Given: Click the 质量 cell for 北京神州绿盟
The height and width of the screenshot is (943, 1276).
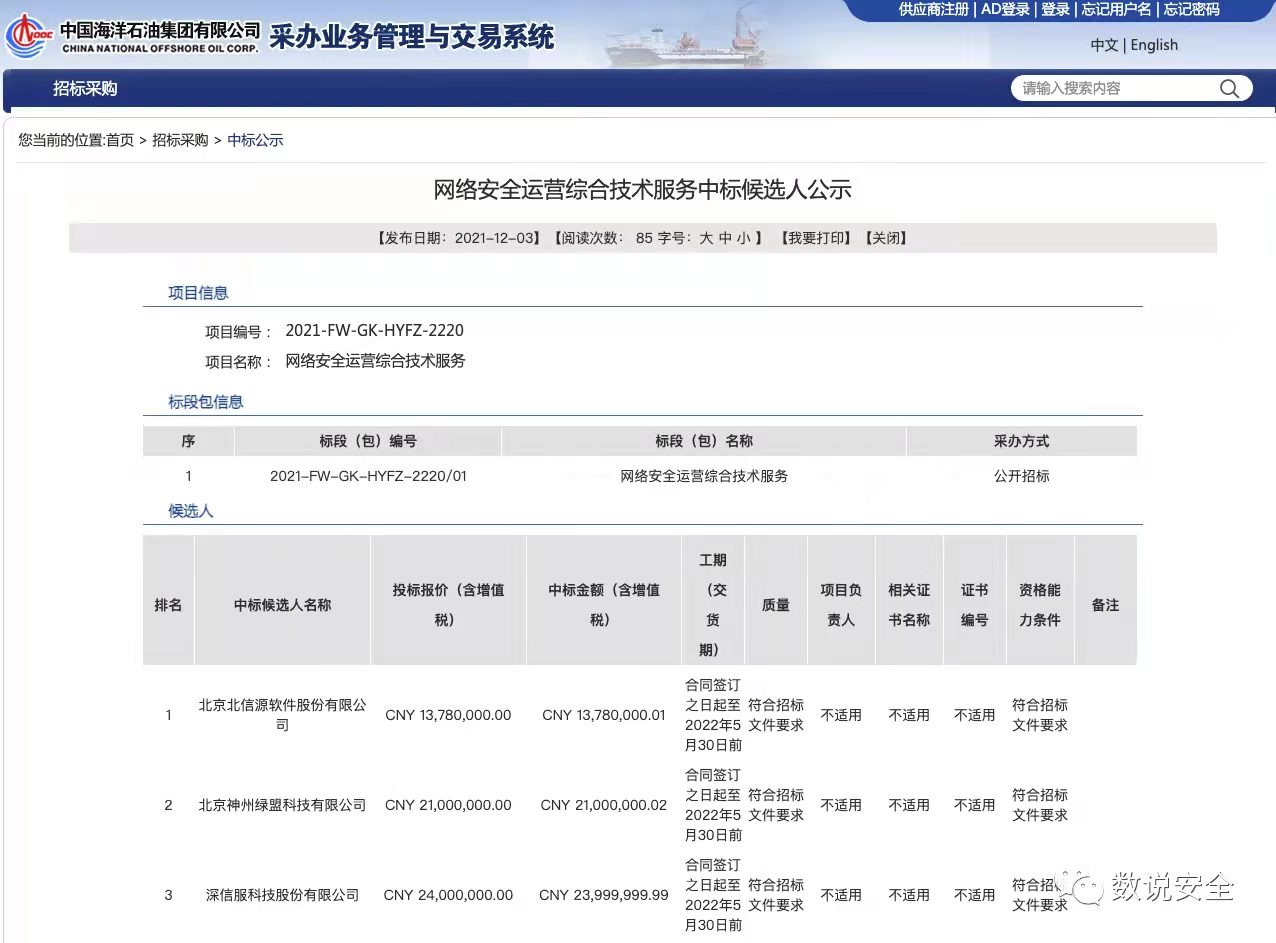Looking at the screenshot, I should tap(776, 805).
